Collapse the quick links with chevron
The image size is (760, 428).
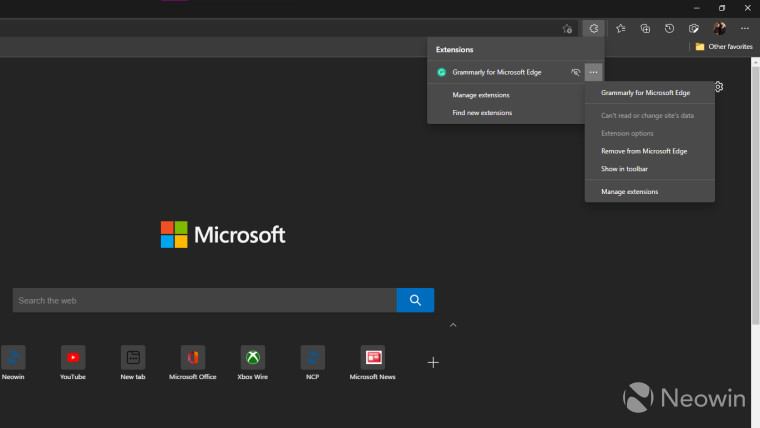(453, 325)
